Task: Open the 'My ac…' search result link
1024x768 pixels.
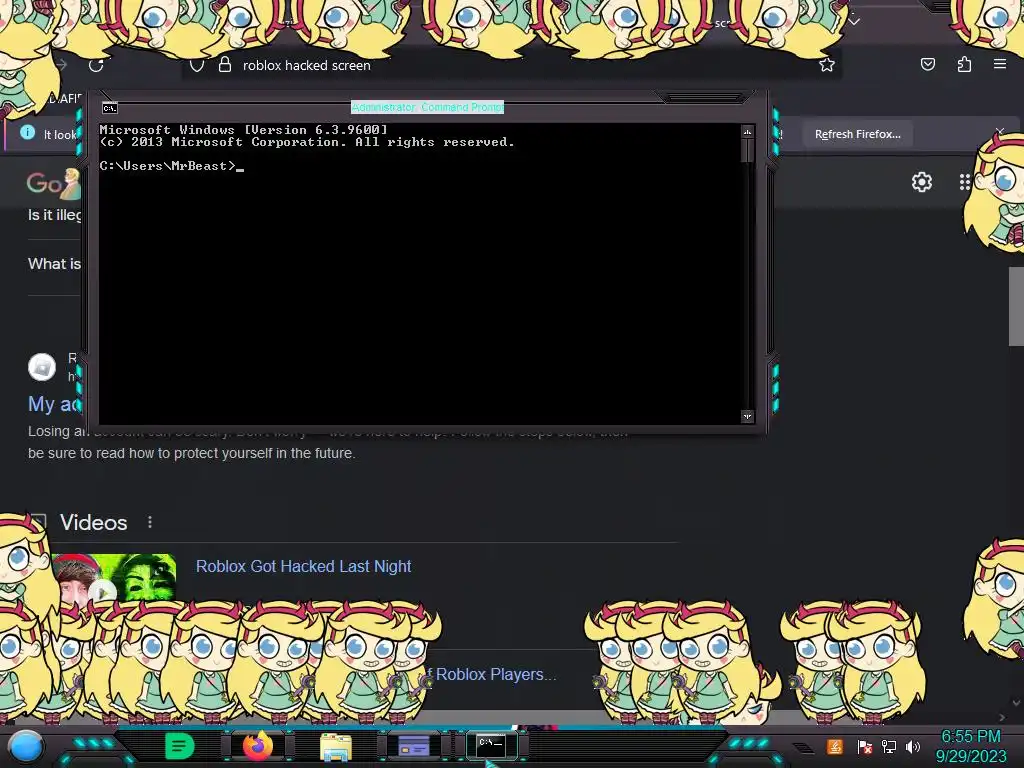Action: pyautogui.click(x=54, y=404)
